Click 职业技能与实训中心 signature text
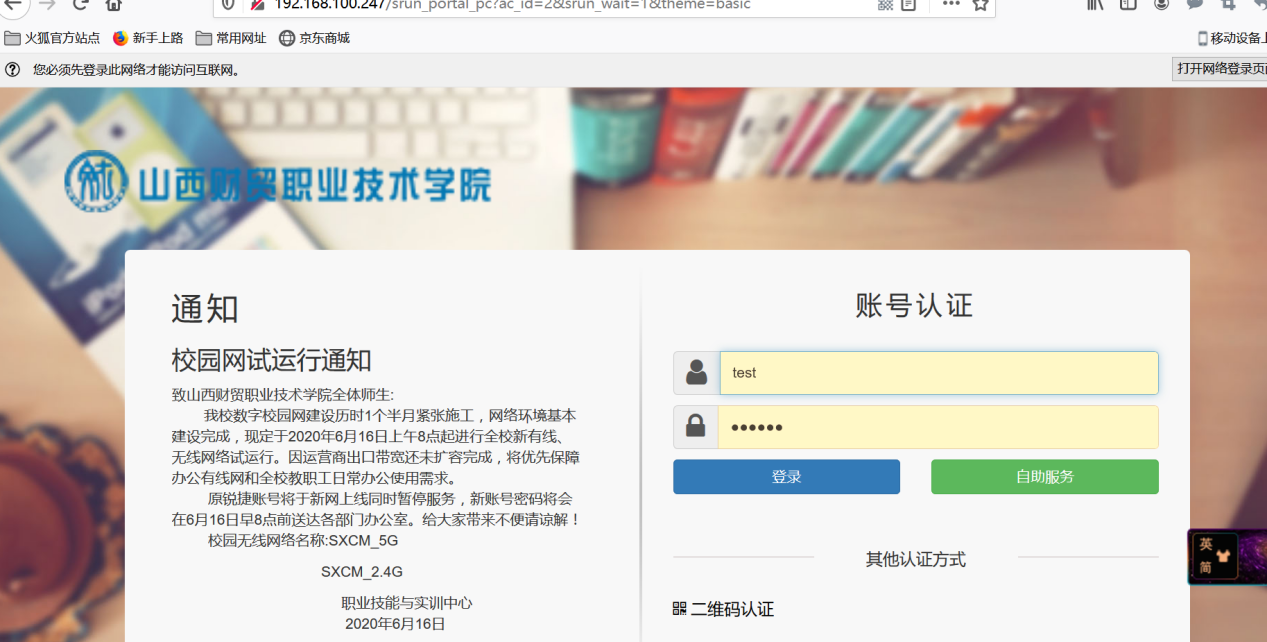Viewport: 1267px width, 642px height. (x=407, y=603)
